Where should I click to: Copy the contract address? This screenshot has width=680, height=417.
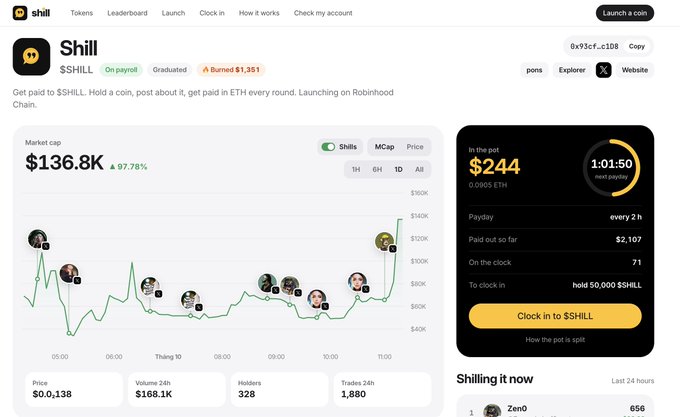point(637,46)
